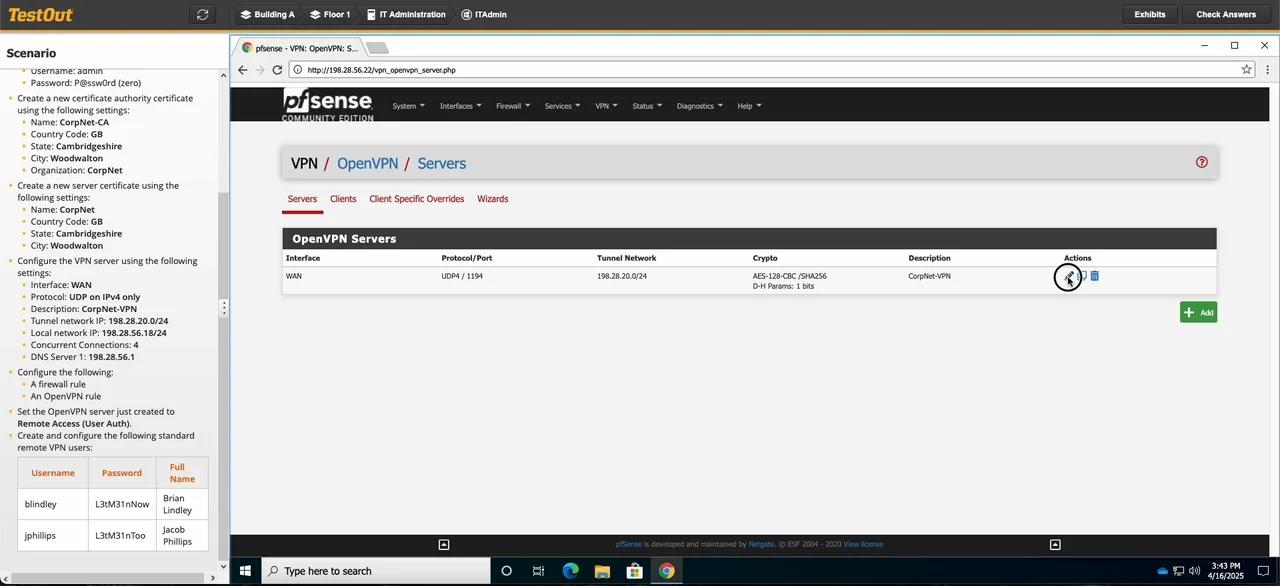
Task: Copy the CorpNet-VPN server entry
Action: 1082,276
